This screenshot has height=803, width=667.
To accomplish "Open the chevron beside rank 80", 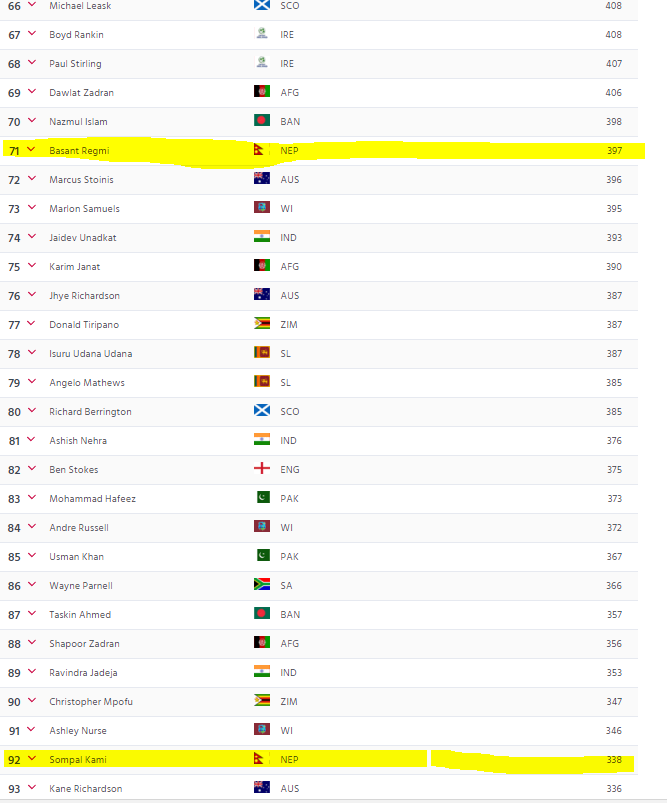I will click(31, 411).
